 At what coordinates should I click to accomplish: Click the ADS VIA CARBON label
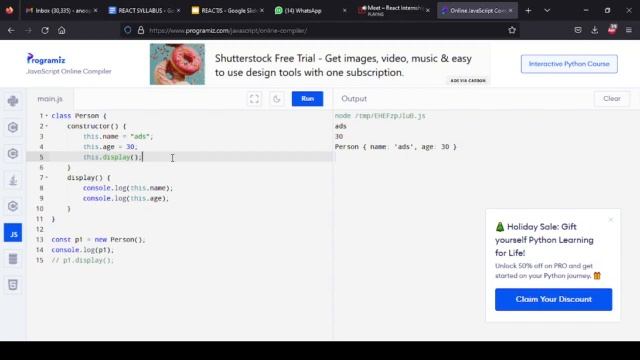(x=468, y=80)
